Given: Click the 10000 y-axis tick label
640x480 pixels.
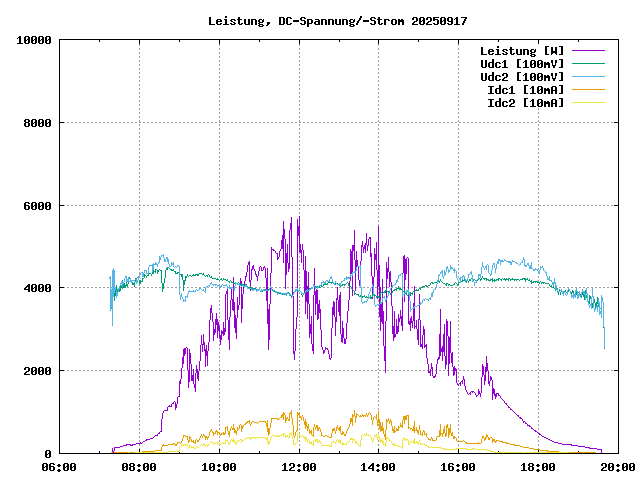Looking at the screenshot, I should point(34,40).
